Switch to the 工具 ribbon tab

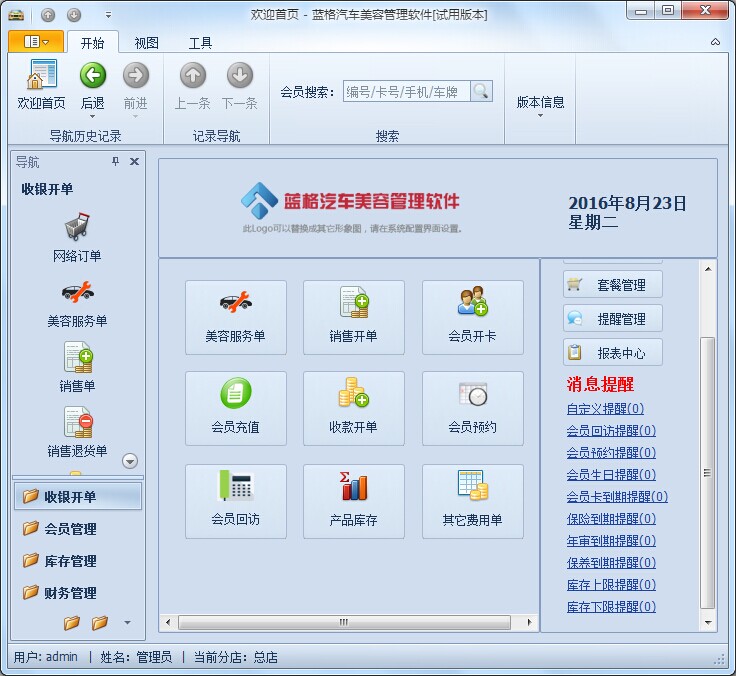[x=200, y=43]
